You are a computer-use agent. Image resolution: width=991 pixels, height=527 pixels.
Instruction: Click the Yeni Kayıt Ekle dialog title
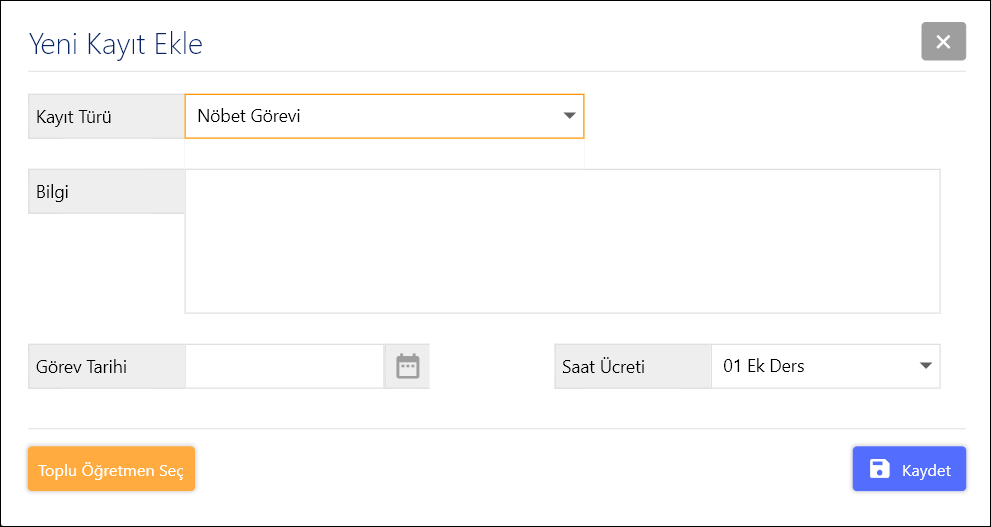click(116, 44)
